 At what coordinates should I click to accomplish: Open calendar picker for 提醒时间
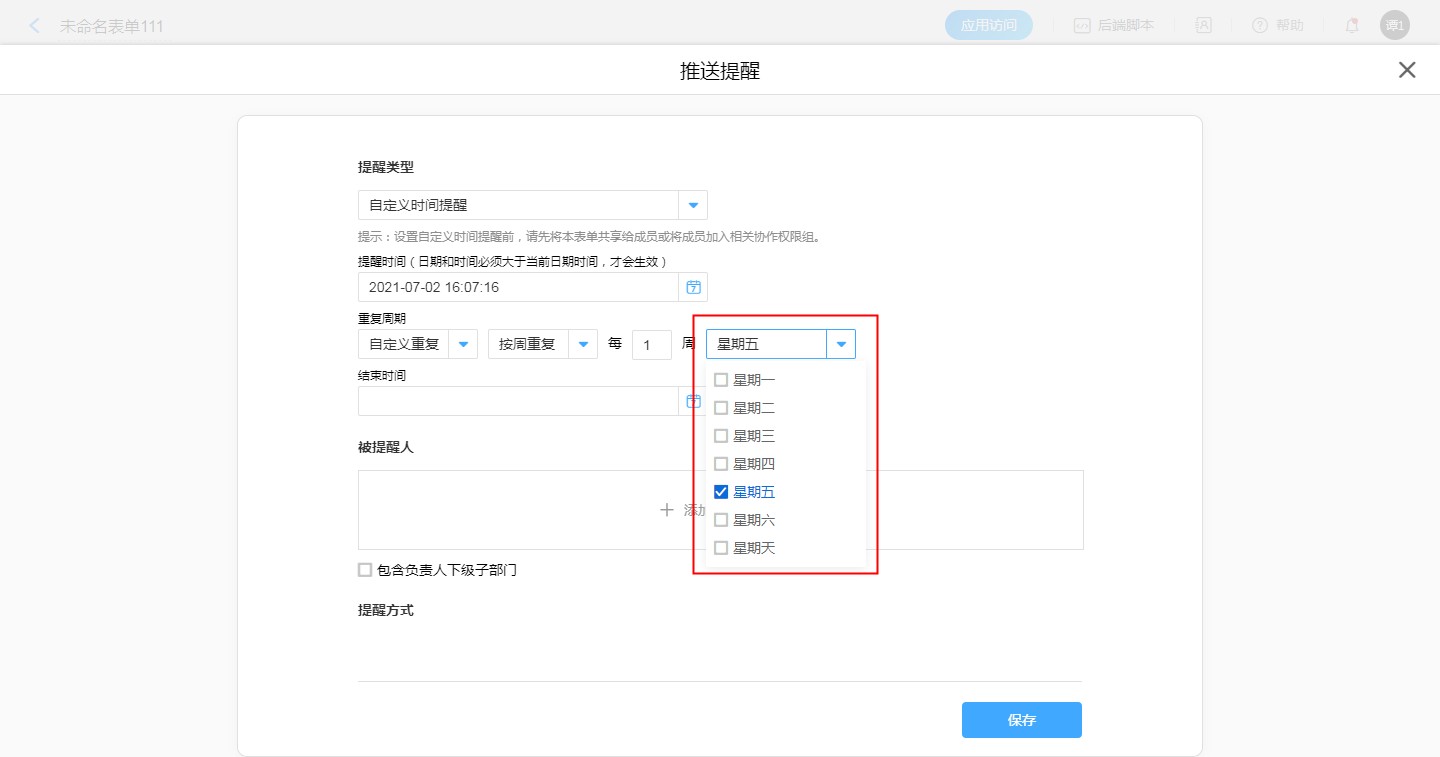693,287
